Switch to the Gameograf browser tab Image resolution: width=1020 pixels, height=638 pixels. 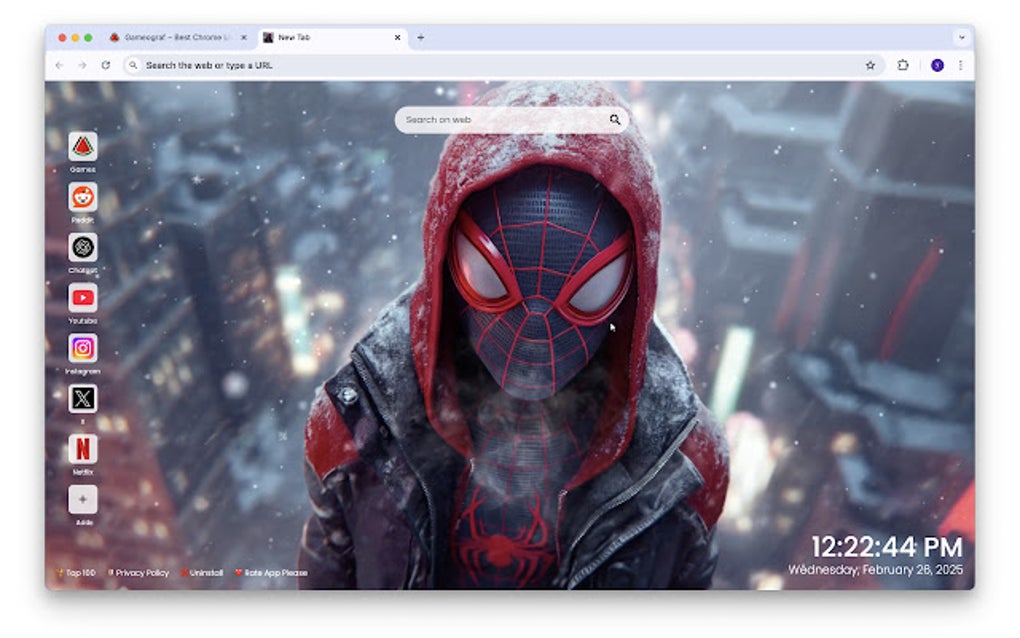pos(175,36)
